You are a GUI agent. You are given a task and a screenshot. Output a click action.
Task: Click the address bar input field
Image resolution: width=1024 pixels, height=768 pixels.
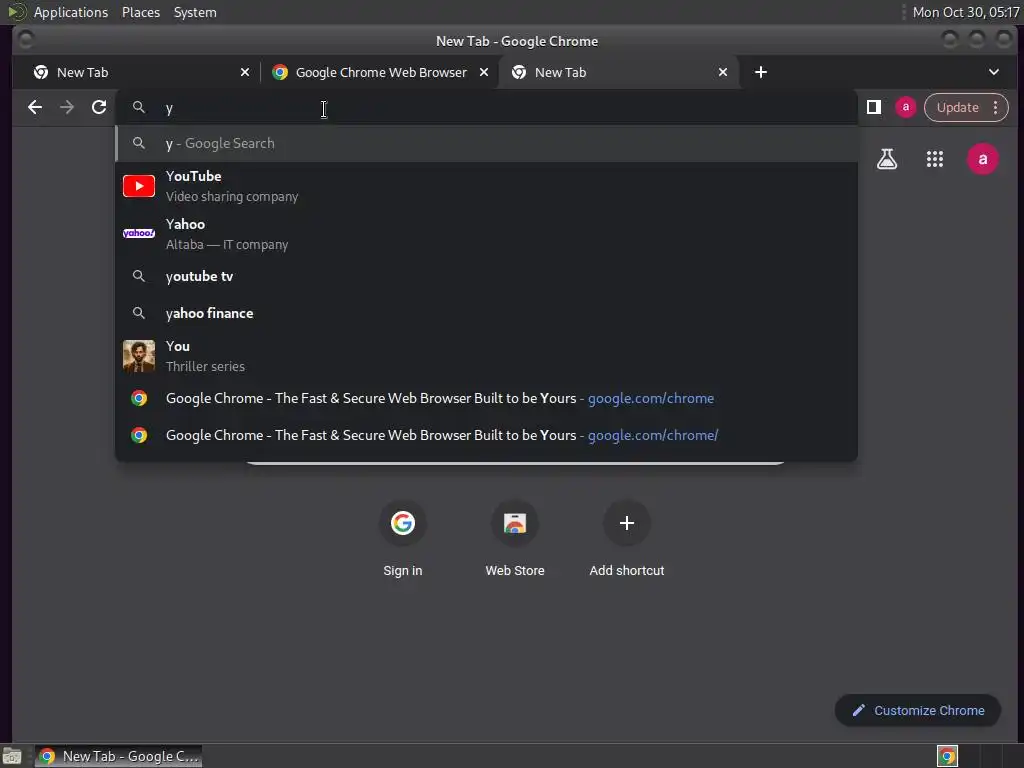coord(487,108)
